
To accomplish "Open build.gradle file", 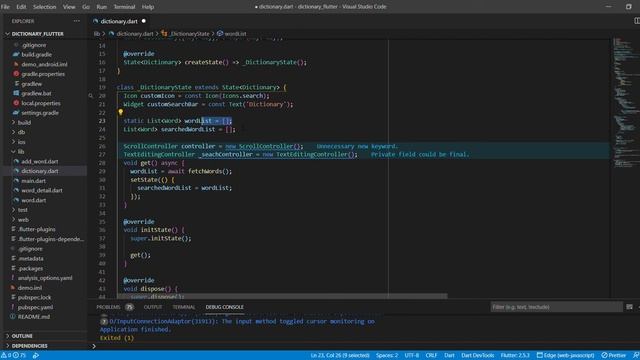I will coord(36,55).
